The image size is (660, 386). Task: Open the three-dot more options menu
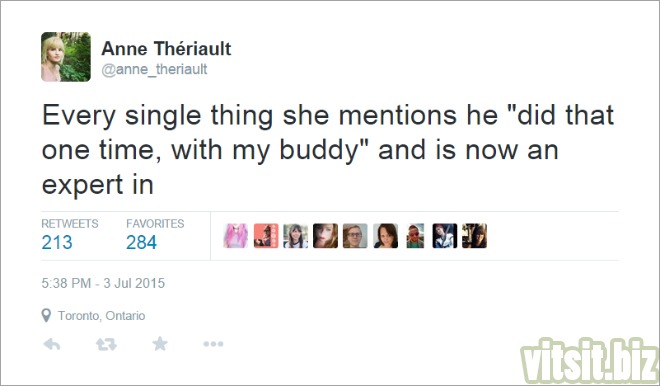coord(213,344)
